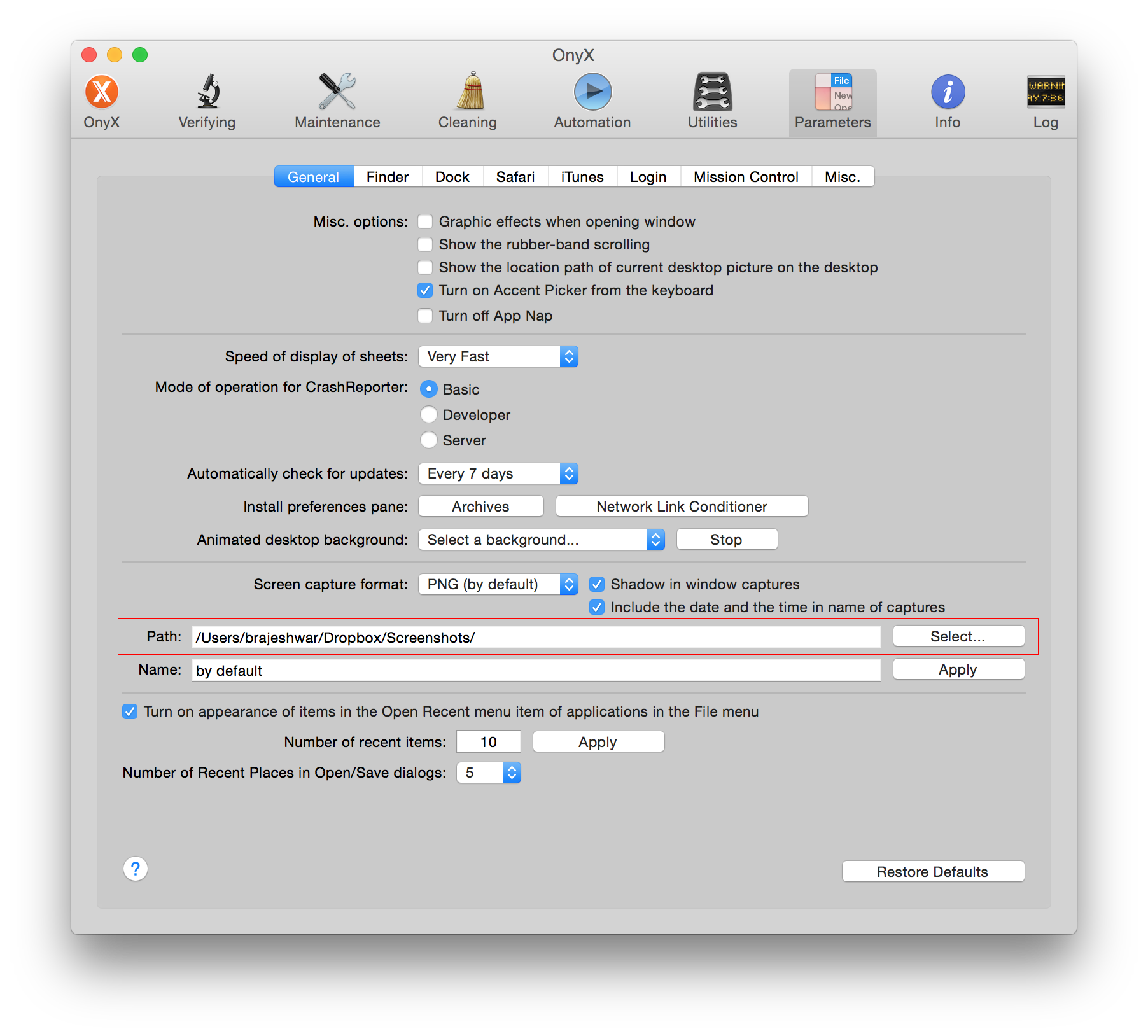The image size is (1148, 1036).
Task: Open Maintenance tools icon
Action: coord(337,93)
